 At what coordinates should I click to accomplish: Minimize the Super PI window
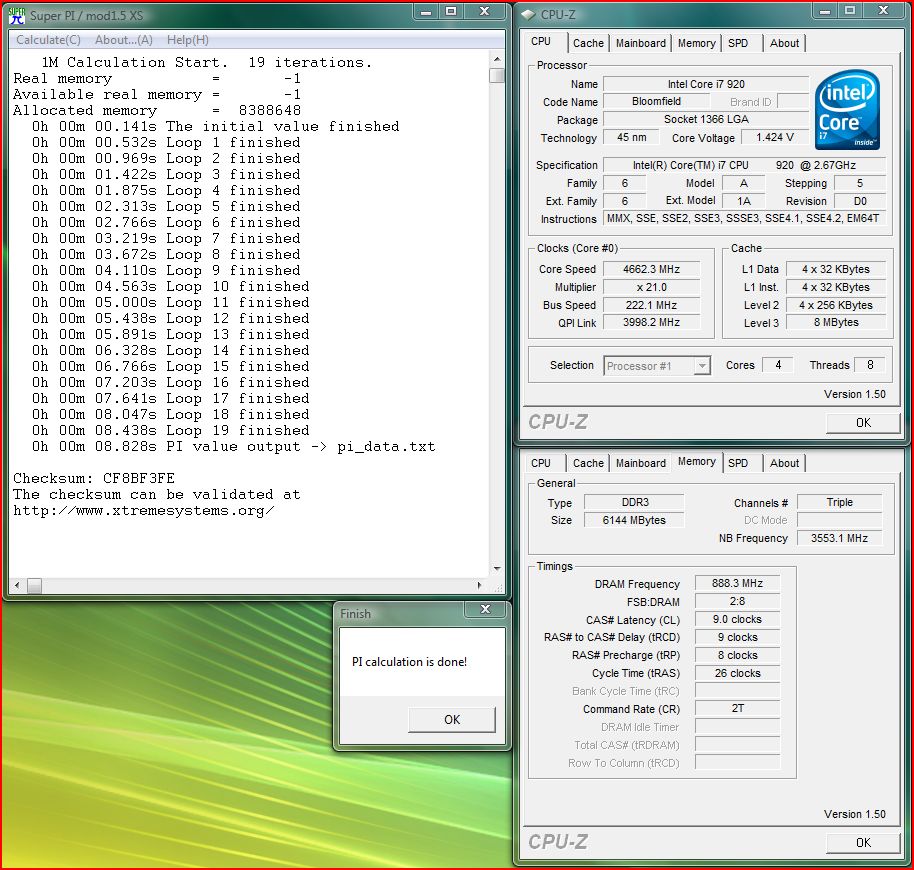pos(426,12)
